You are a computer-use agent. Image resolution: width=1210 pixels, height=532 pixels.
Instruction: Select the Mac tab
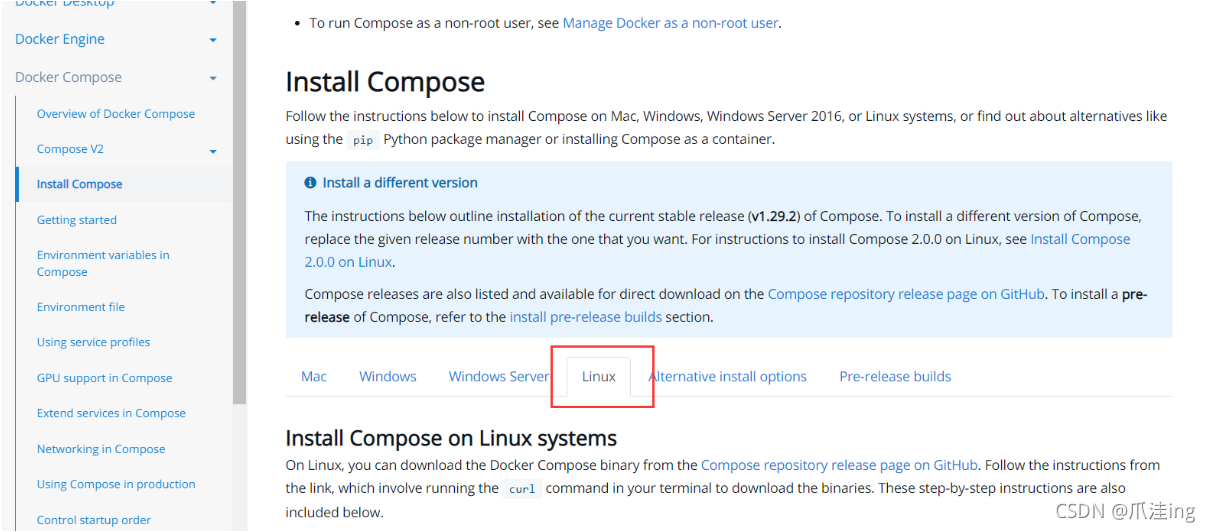point(314,376)
